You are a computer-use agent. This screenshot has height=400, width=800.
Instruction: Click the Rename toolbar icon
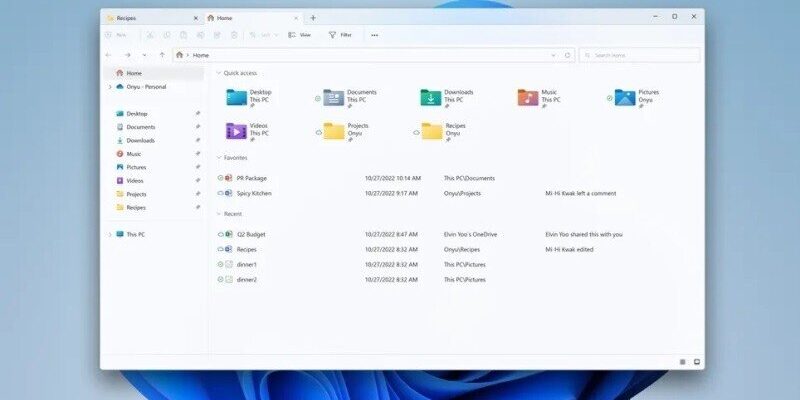201,35
